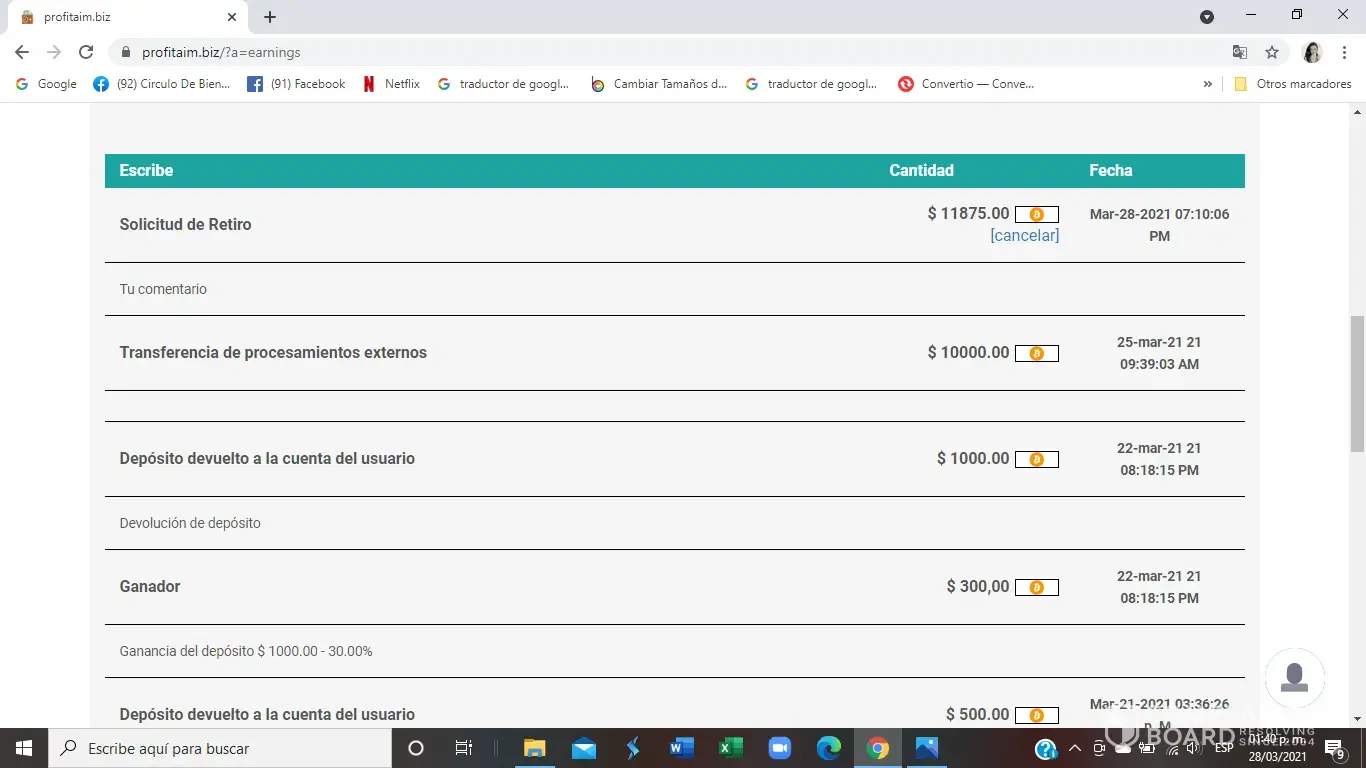Open the Google Translate page icon

pyautogui.click(x=1240, y=52)
